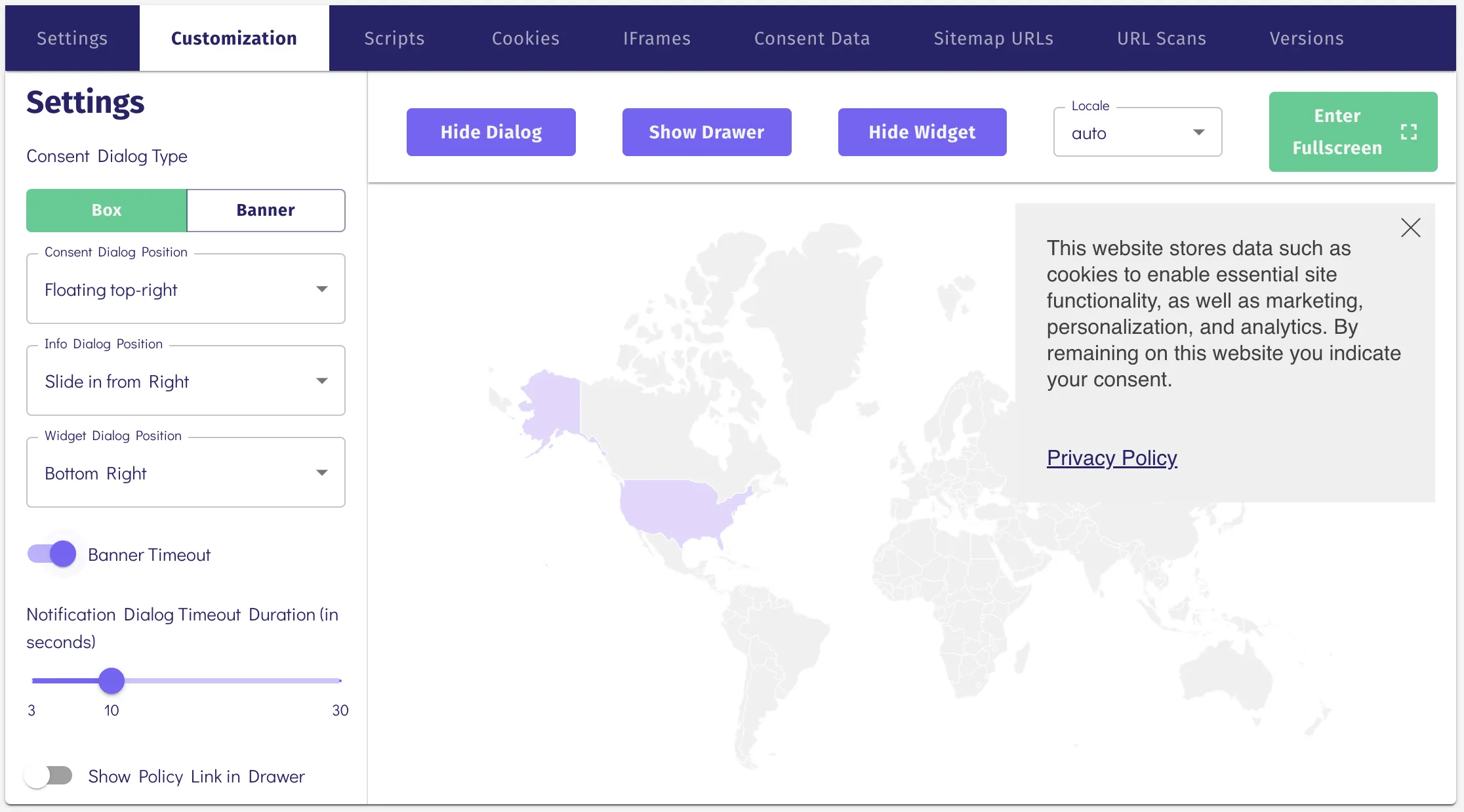Screen dimensions: 1464x812
Task: Open the Privacy Policy link
Action: [x=1111, y=457]
